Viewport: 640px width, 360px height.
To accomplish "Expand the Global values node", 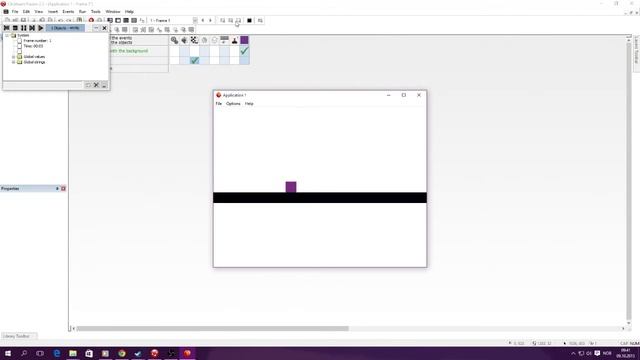I will coord(13,57).
